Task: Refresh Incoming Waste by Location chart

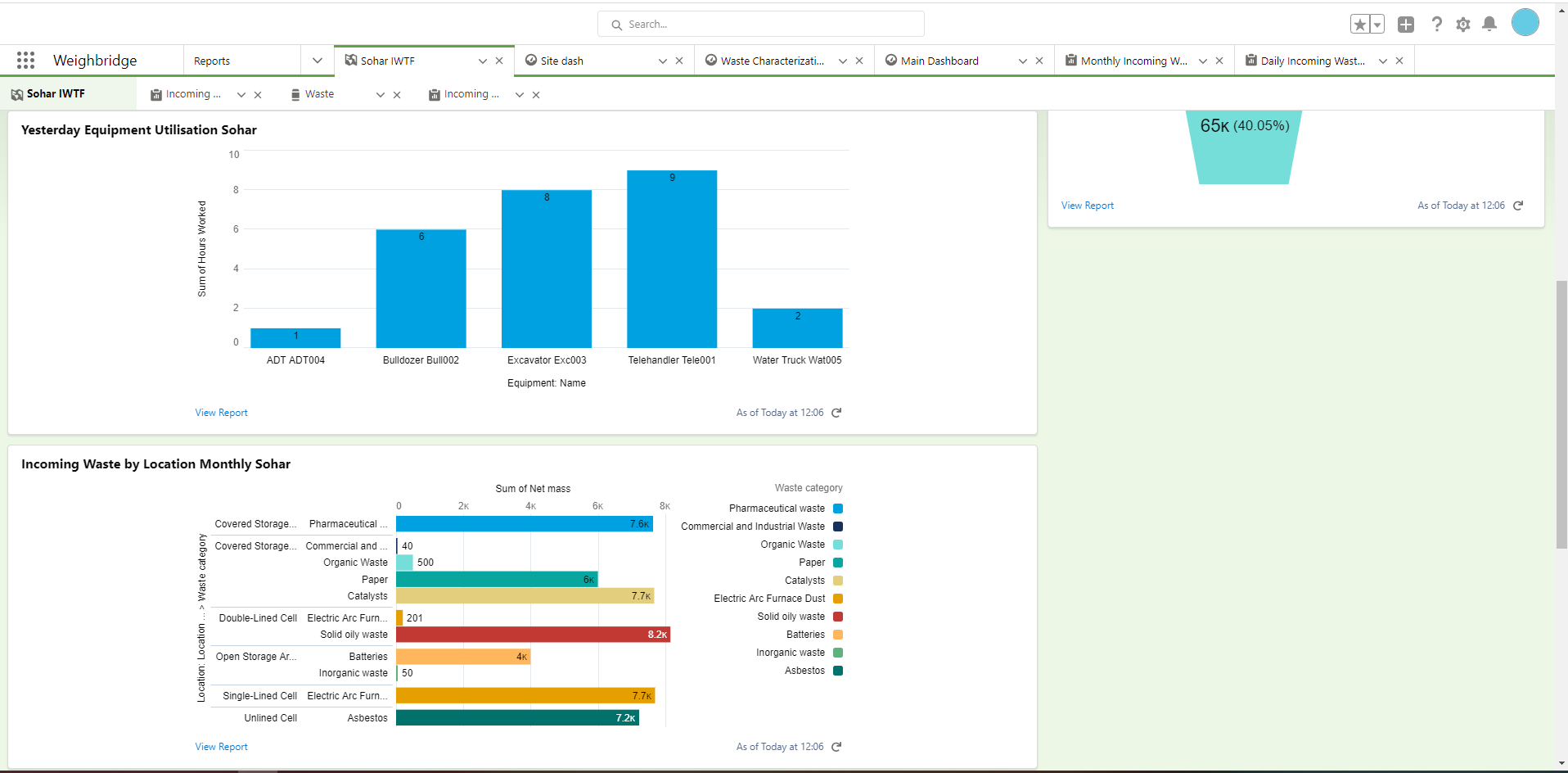Action: click(x=836, y=747)
